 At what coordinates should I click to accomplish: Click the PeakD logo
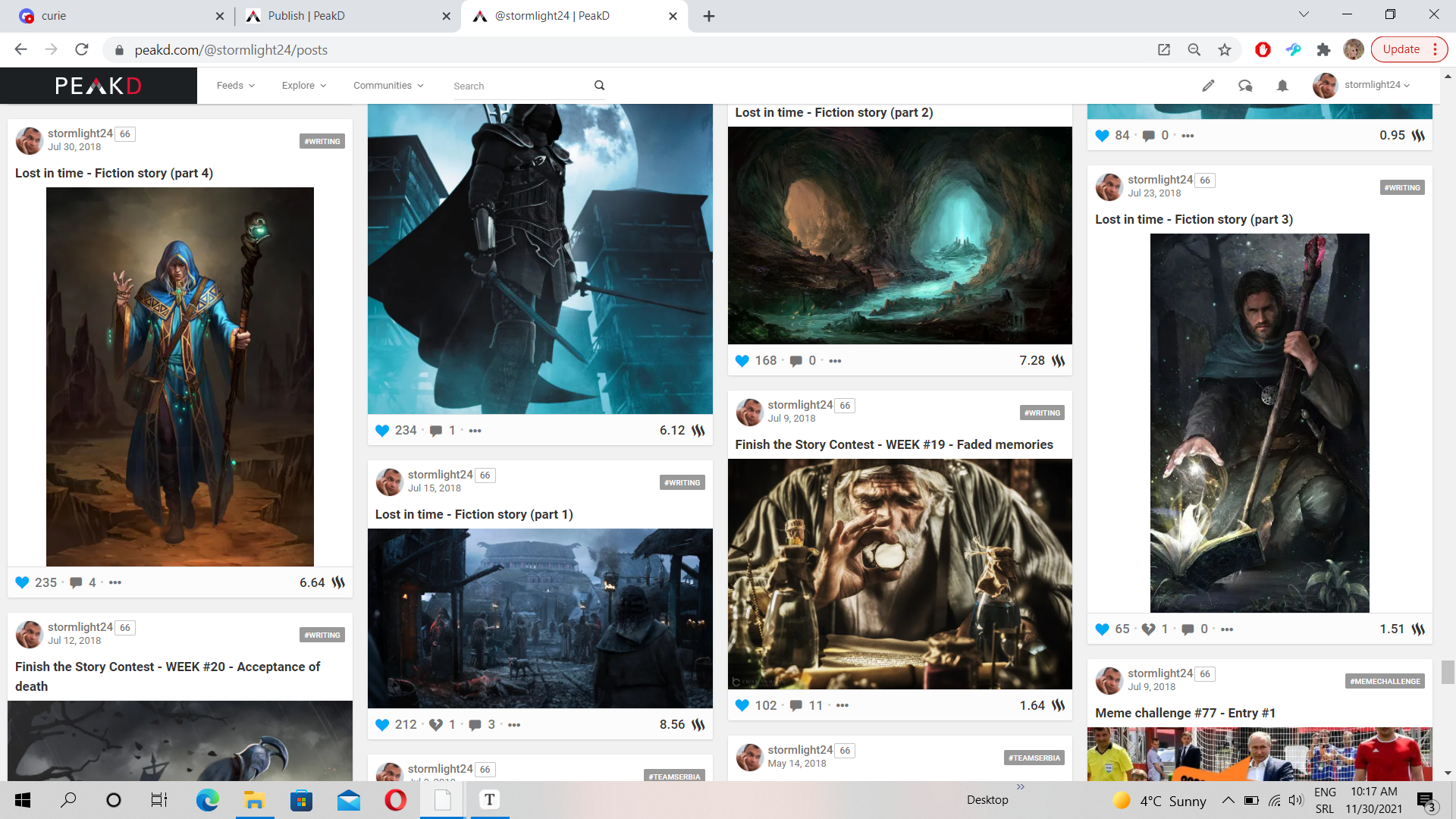(98, 86)
